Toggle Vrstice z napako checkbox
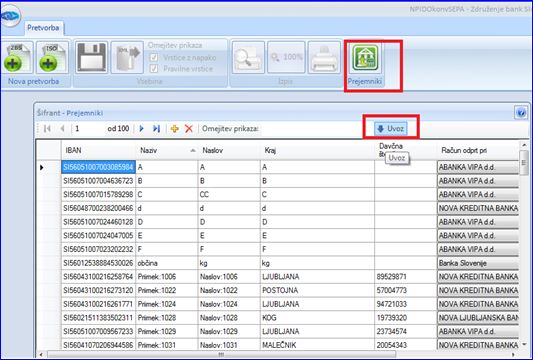The height and width of the screenshot is (360, 533). pos(154,57)
